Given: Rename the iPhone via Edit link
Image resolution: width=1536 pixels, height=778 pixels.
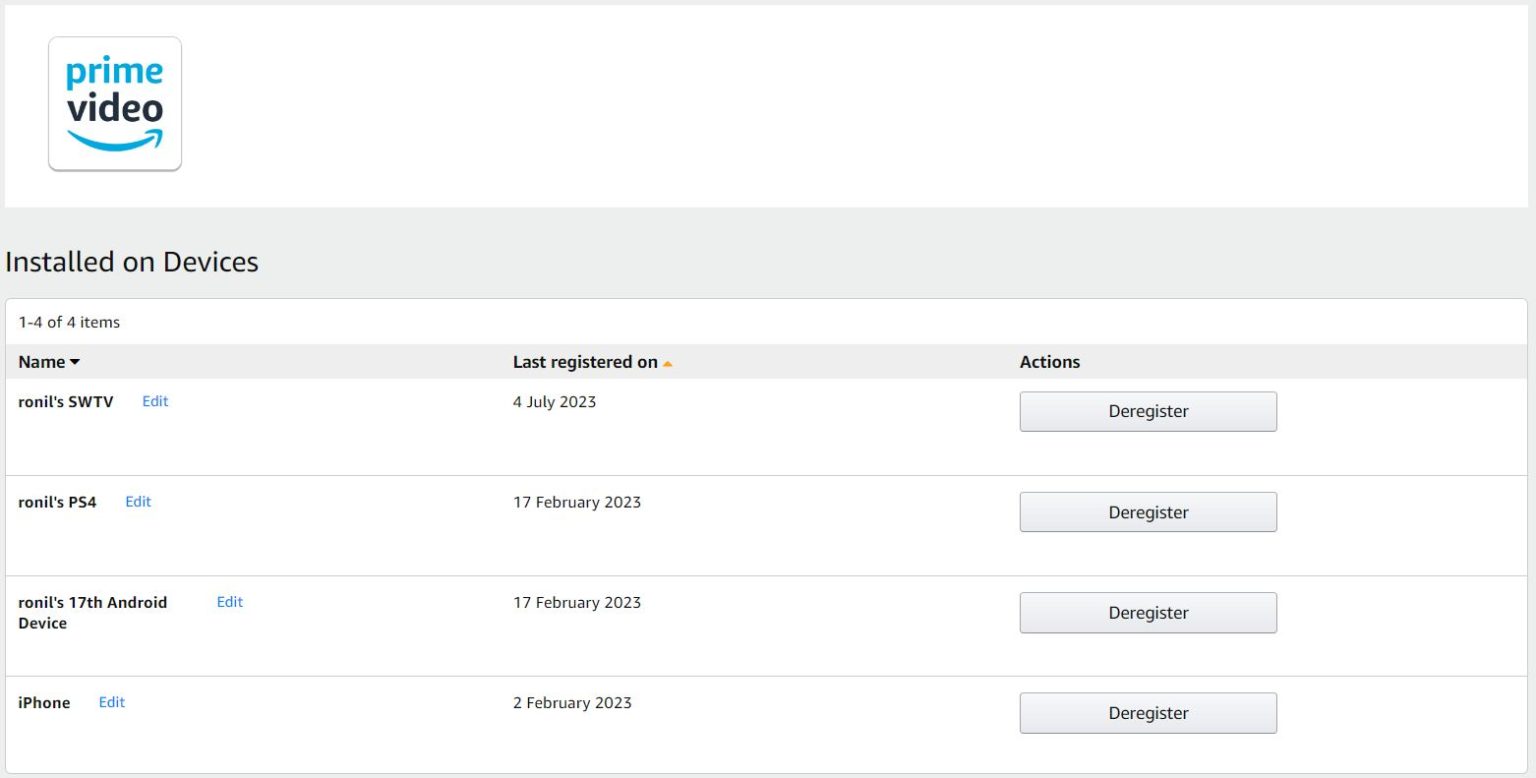Looking at the screenshot, I should click(x=112, y=702).
